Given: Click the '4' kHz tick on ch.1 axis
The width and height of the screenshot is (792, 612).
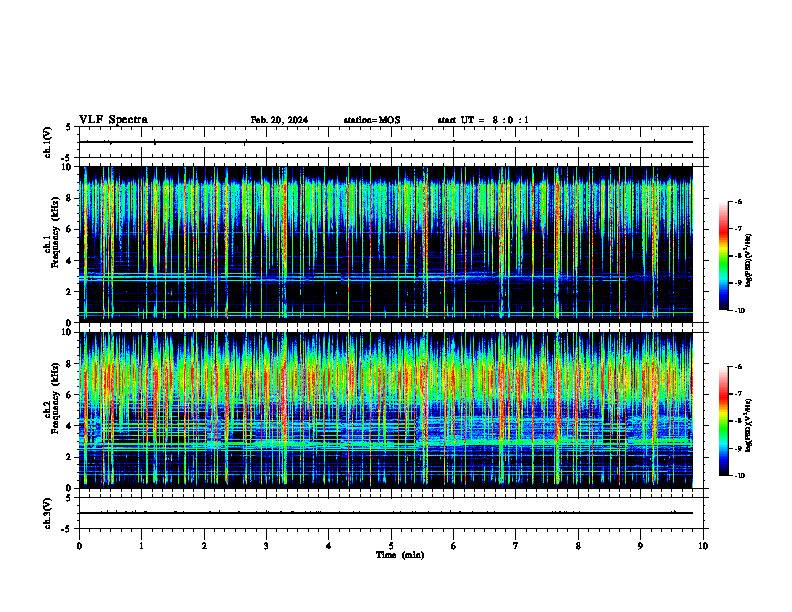Looking at the screenshot, I should [x=69, y=261].
